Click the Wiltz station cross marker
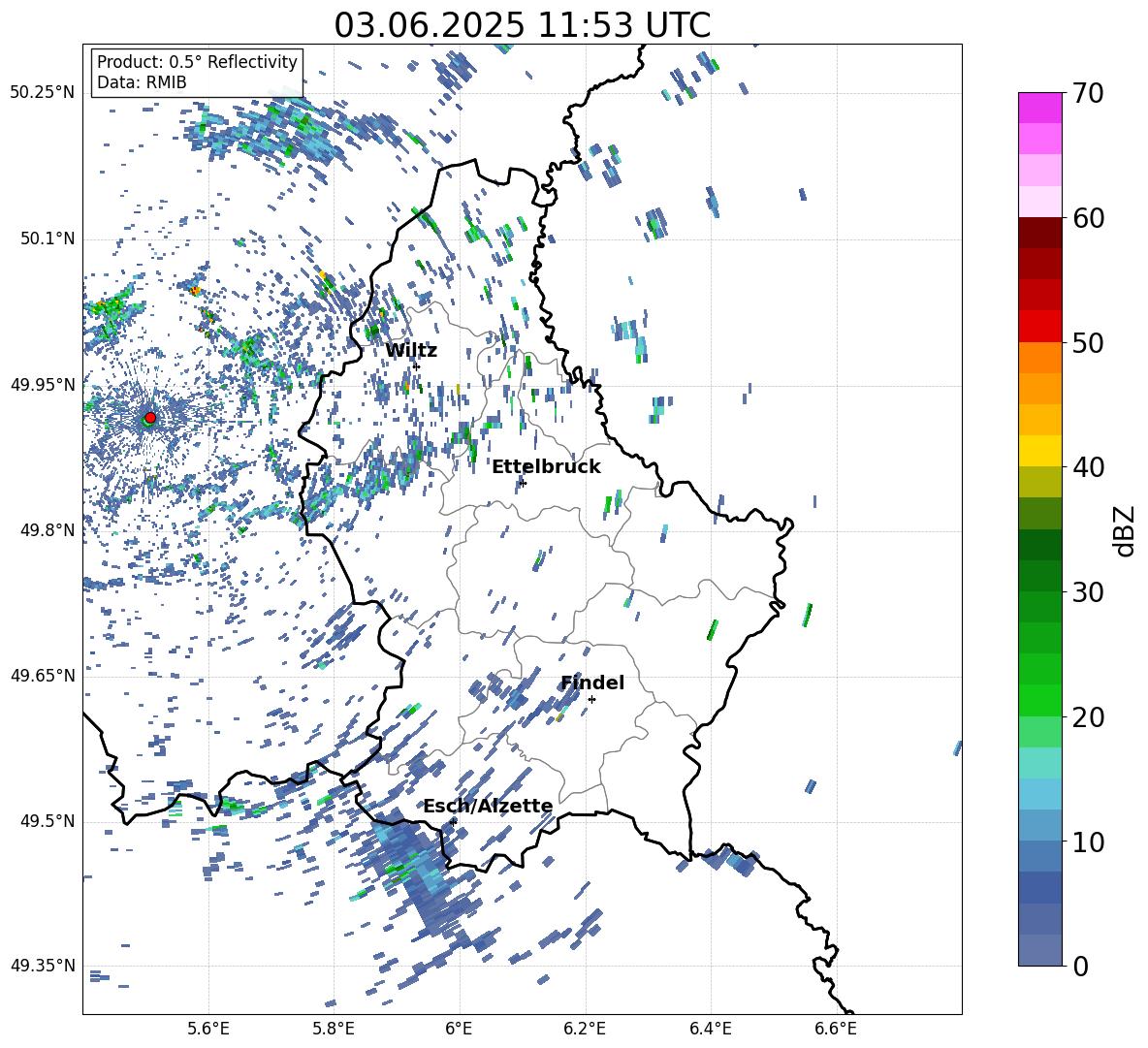The image size is (1148, 1048). coord(417,365)
